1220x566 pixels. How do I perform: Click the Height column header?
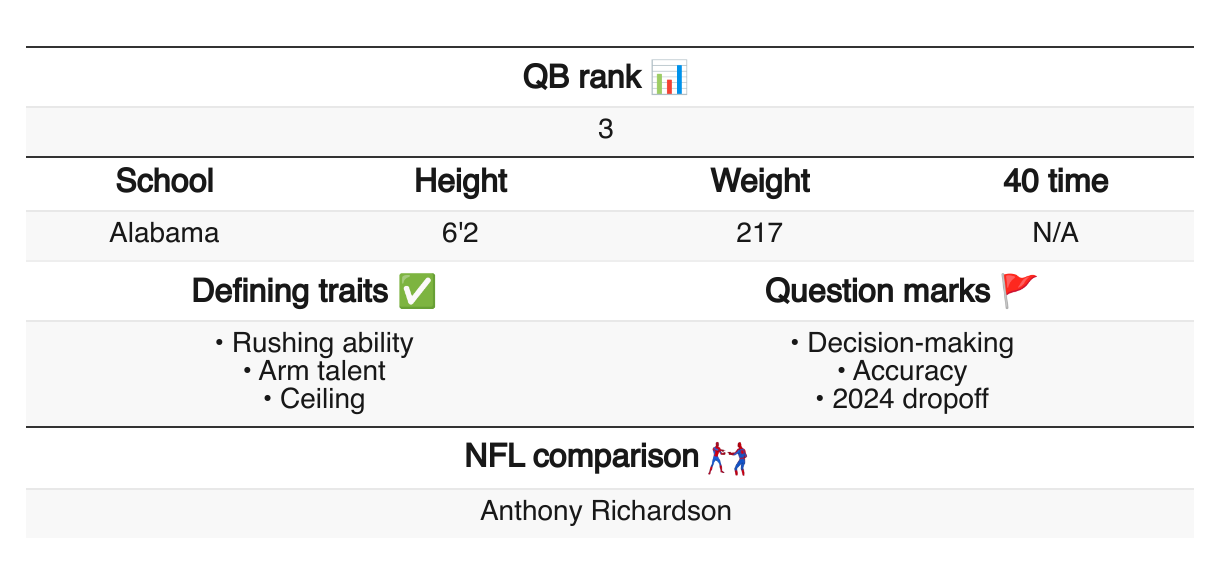point(461,181)
